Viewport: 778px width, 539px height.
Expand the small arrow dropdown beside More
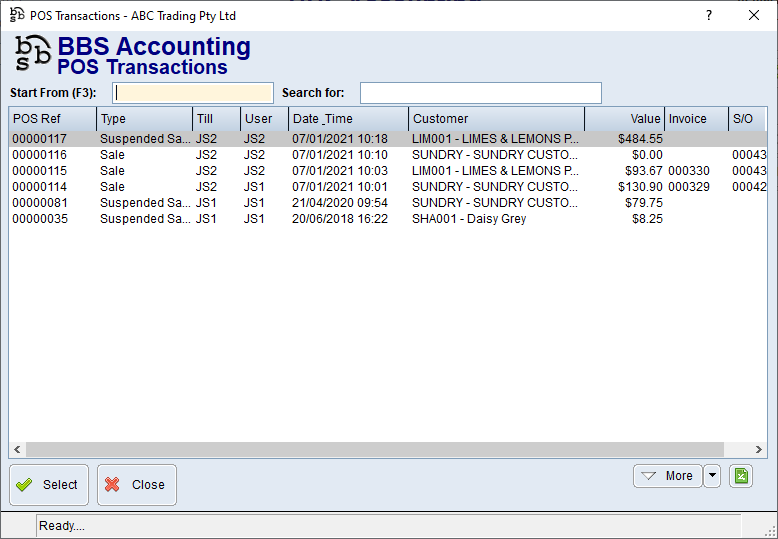712,476
